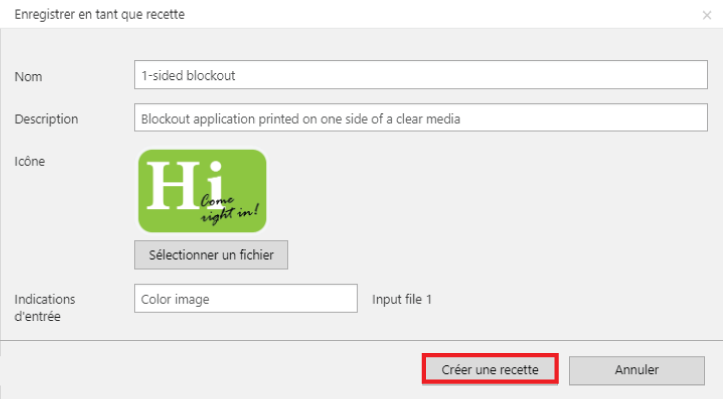Click the Icône label
The height and width of the screenshot is (399, 723).
30,161
